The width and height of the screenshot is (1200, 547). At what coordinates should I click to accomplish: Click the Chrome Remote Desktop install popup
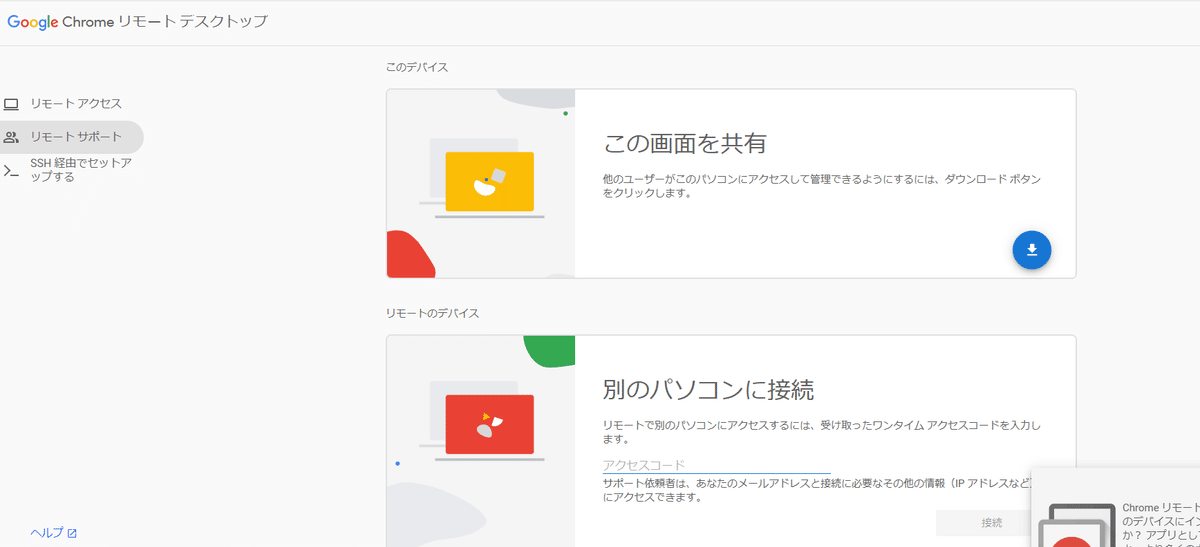pyautogui.click(x=1115, y=508)
